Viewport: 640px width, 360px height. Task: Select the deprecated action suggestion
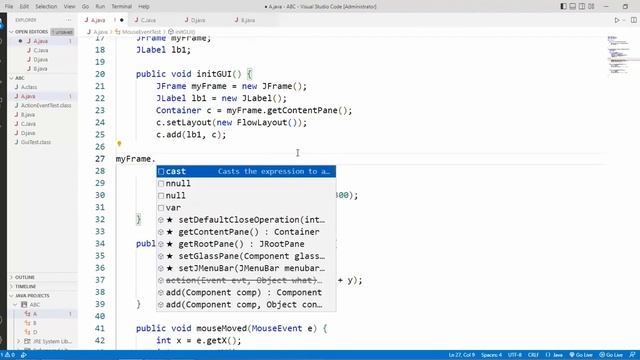246,280
